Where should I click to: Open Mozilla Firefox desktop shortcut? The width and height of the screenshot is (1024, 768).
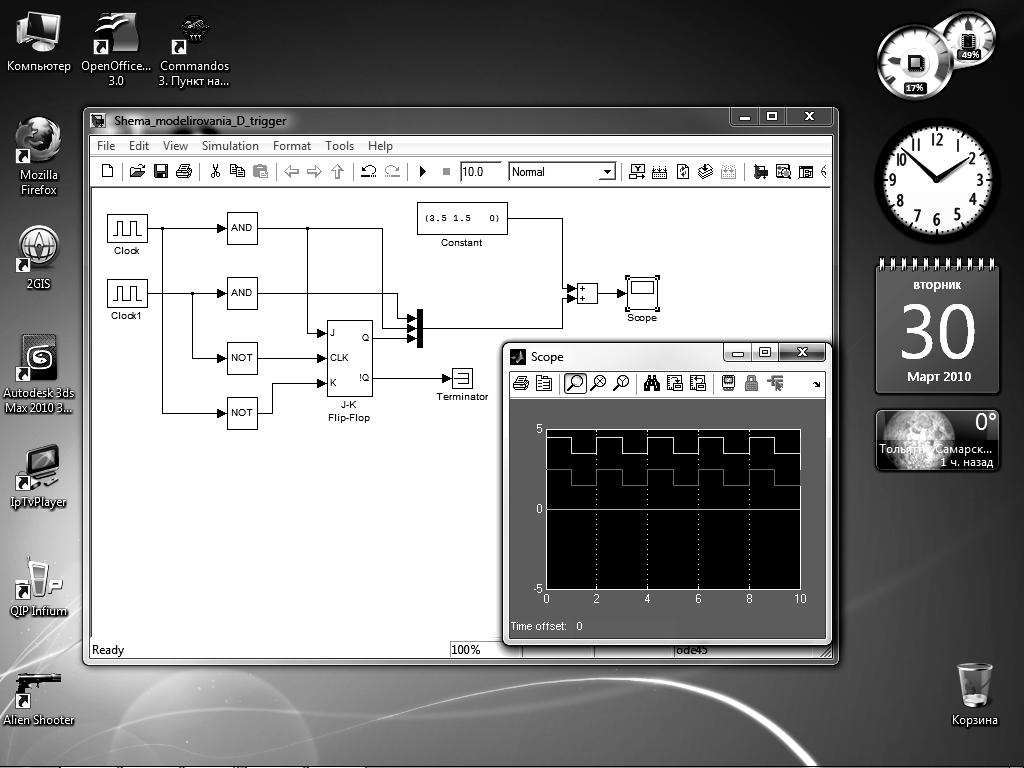39,157
